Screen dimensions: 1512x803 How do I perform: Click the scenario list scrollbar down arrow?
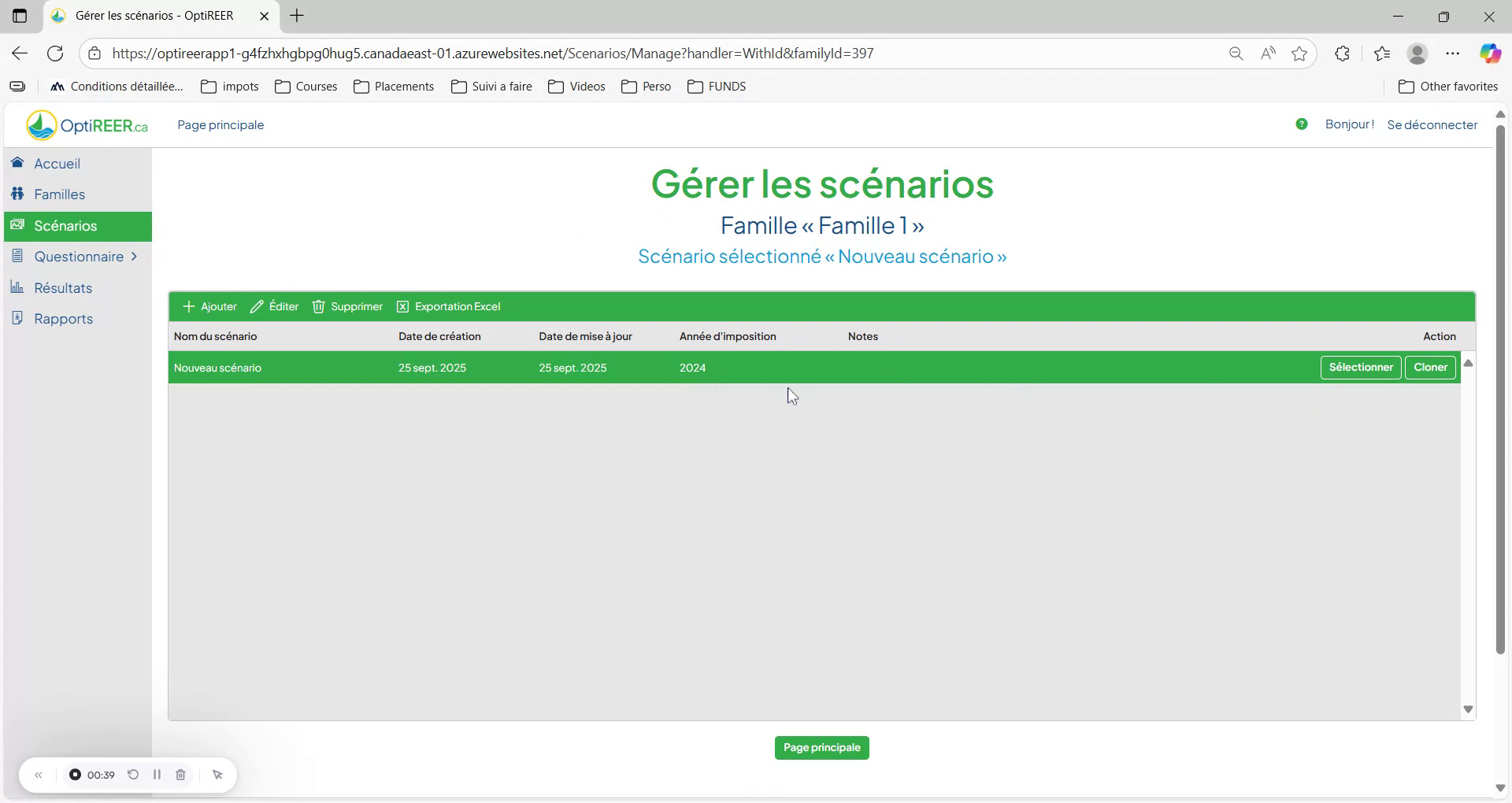pos(1468,709)
